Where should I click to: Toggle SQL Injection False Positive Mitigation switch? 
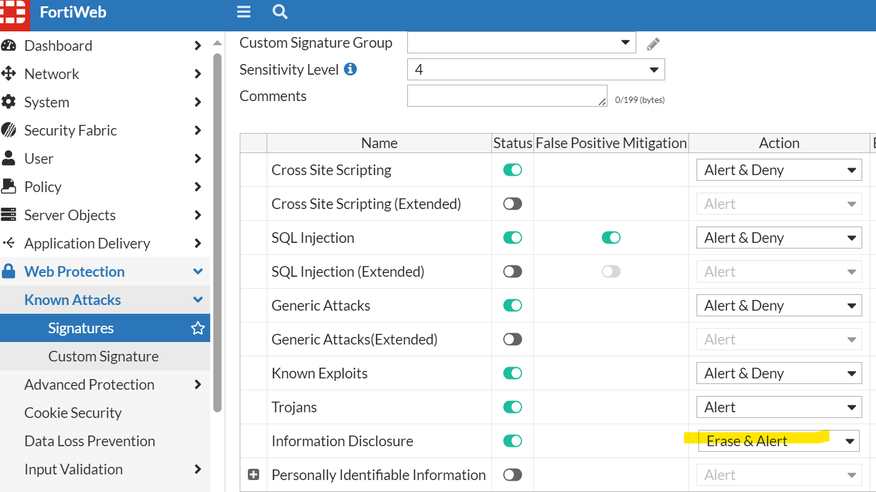610,238
